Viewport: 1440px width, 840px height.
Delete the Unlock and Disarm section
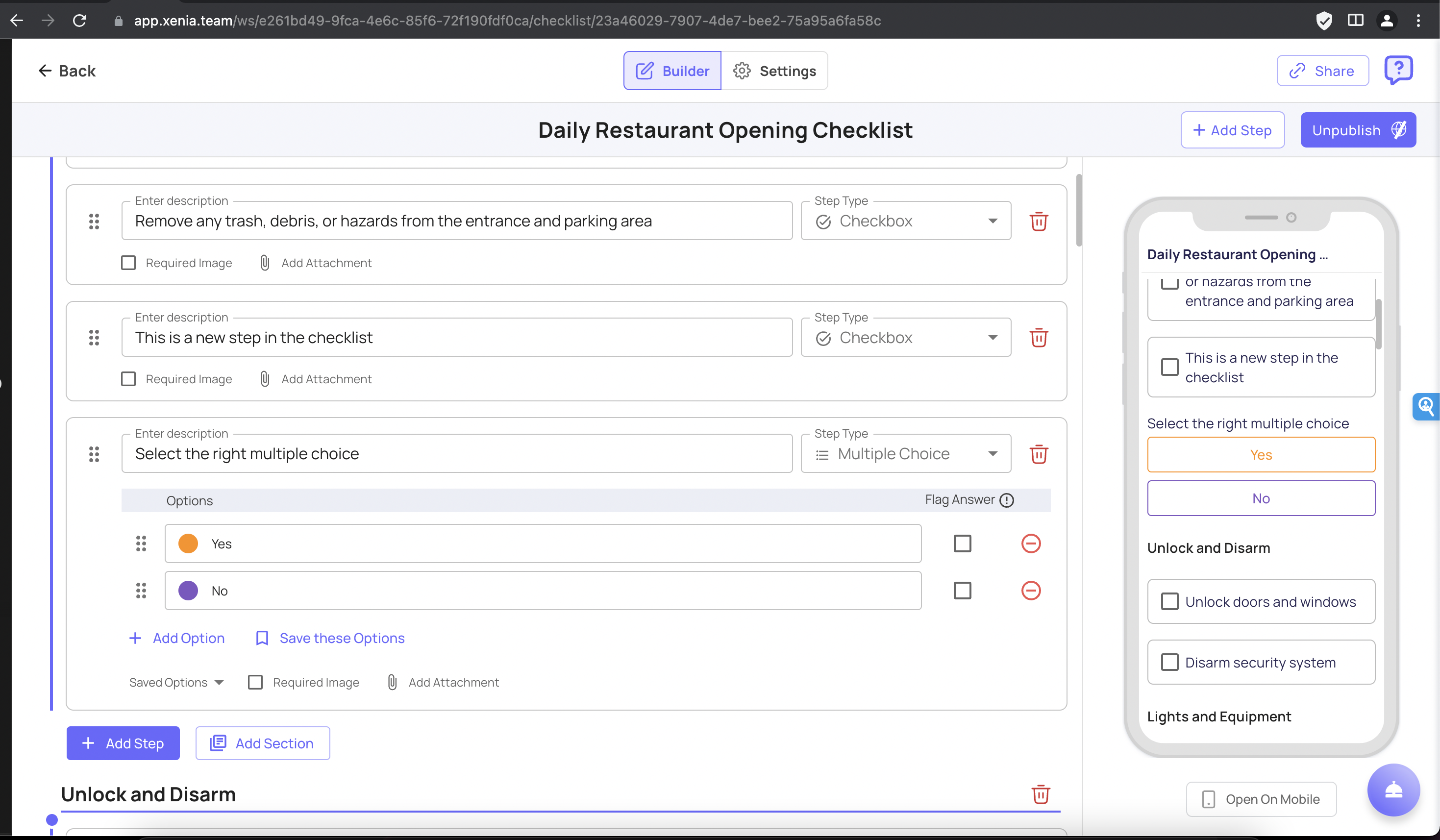(x=1041, y=794)
